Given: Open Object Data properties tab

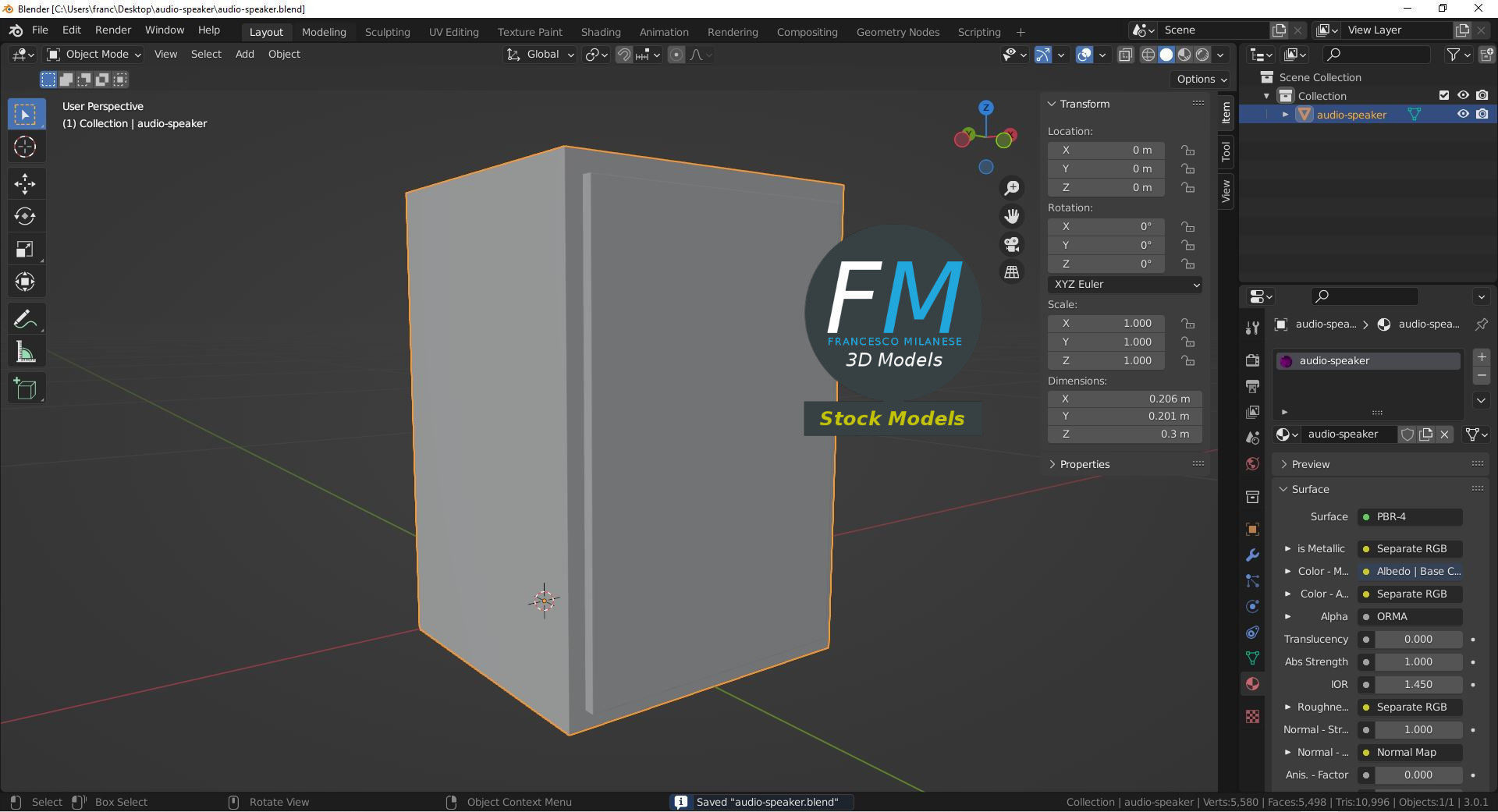Looking at the screenshot, I should [x=1253, y=658].
